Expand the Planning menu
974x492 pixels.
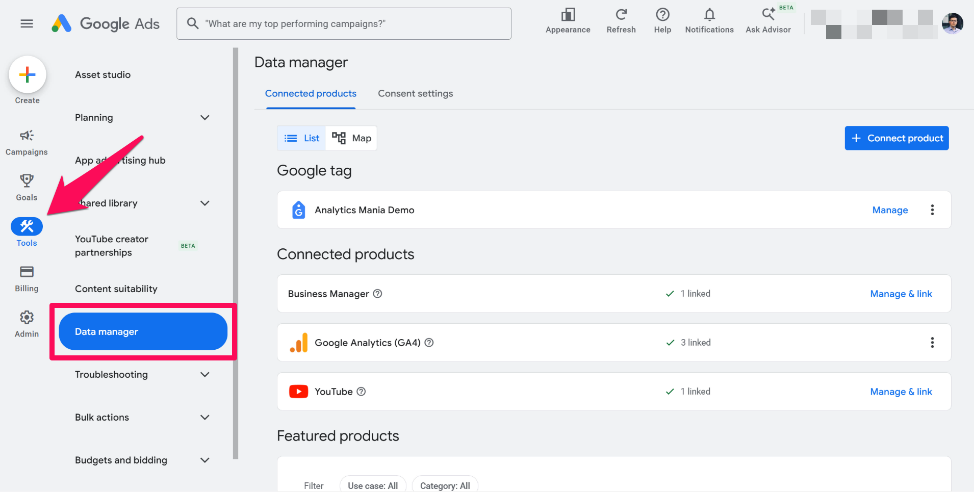(205, 117)
